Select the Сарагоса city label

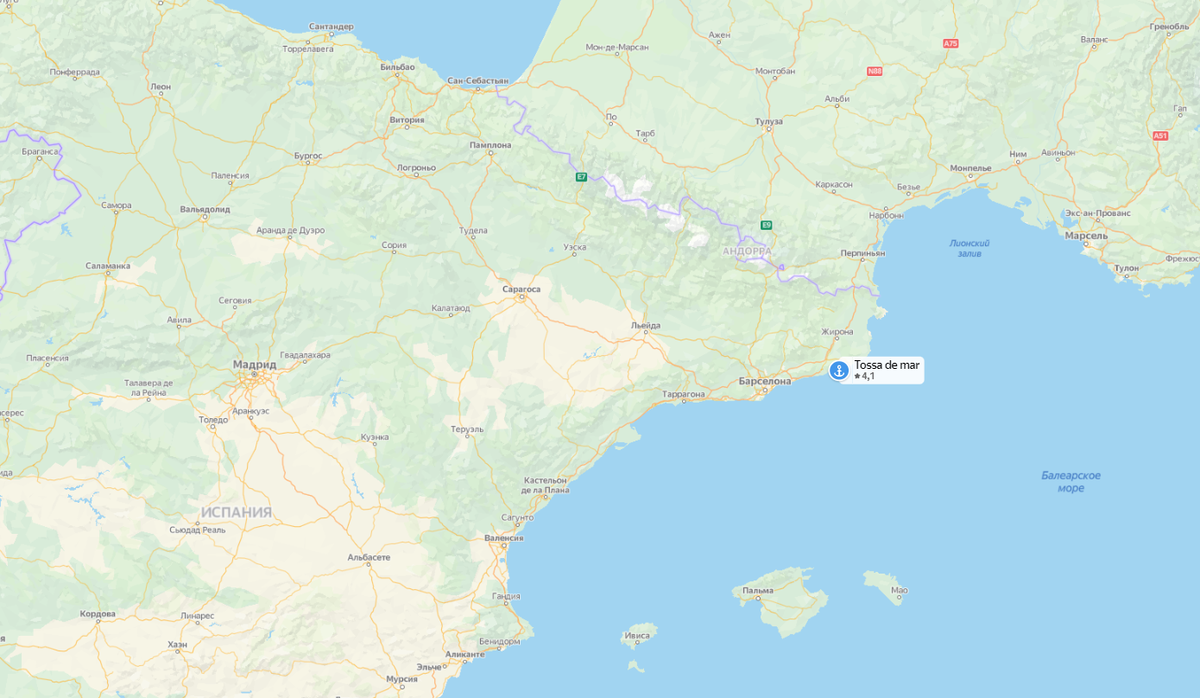coord(521,289)
